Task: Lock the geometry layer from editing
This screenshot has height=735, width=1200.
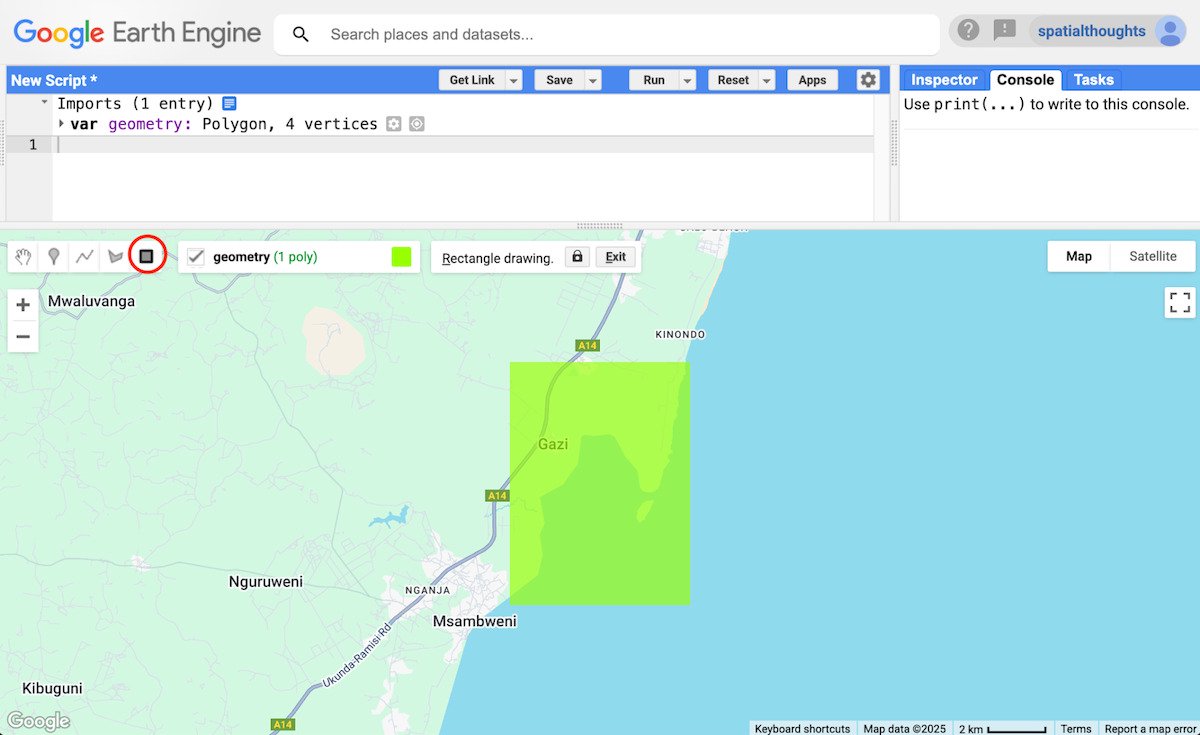Action: pos(576,257)
